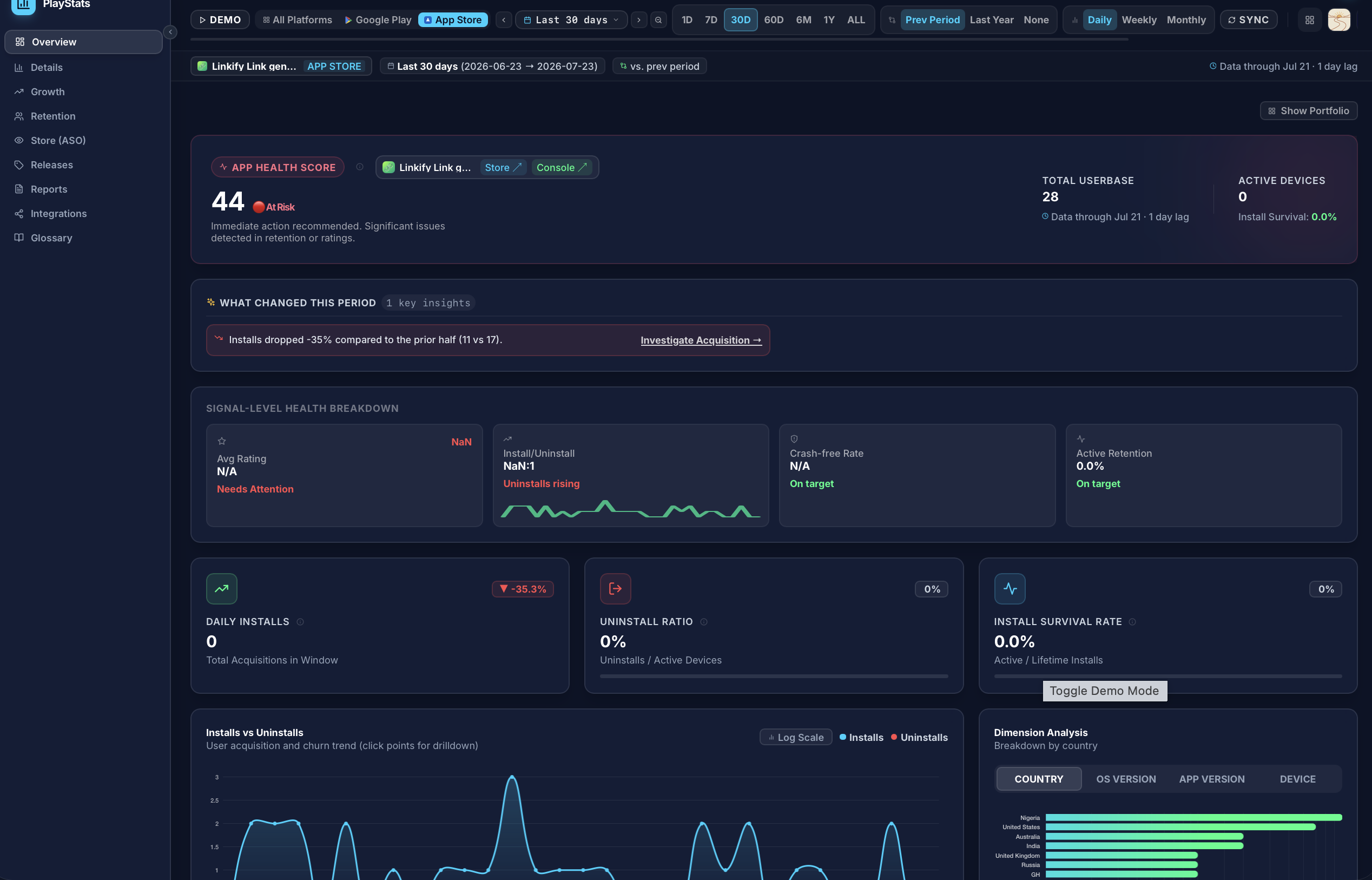Follow the Investigate Acquisition link

(x=701, y=340)
